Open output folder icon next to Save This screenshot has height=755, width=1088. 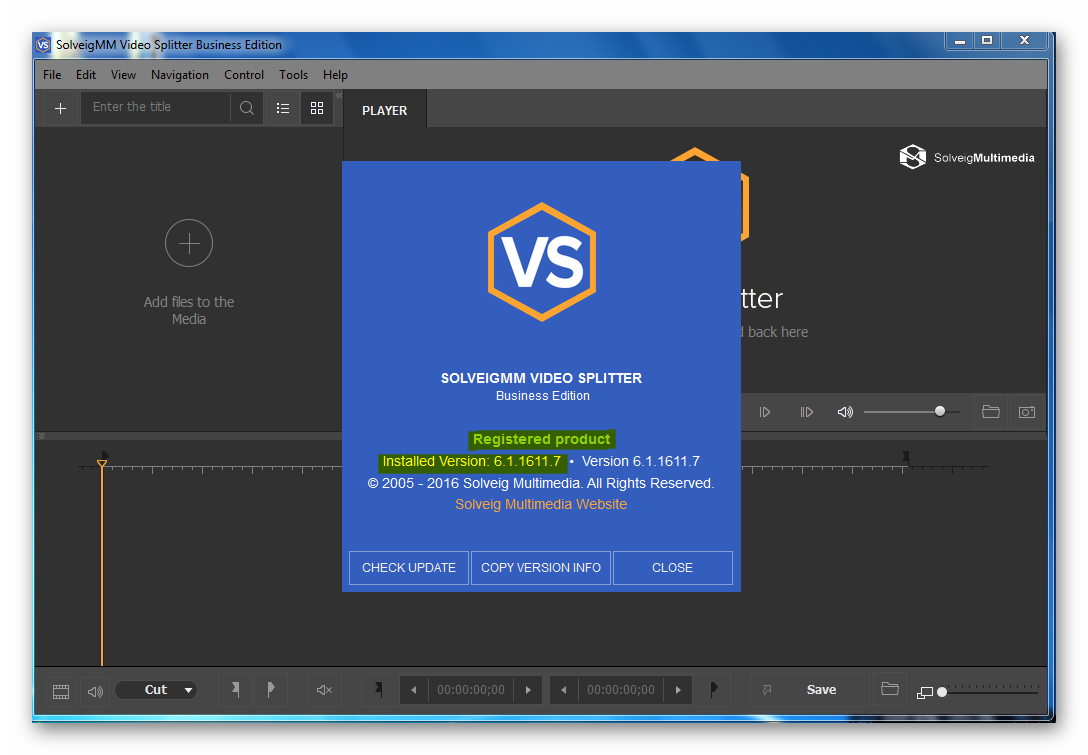890,689
